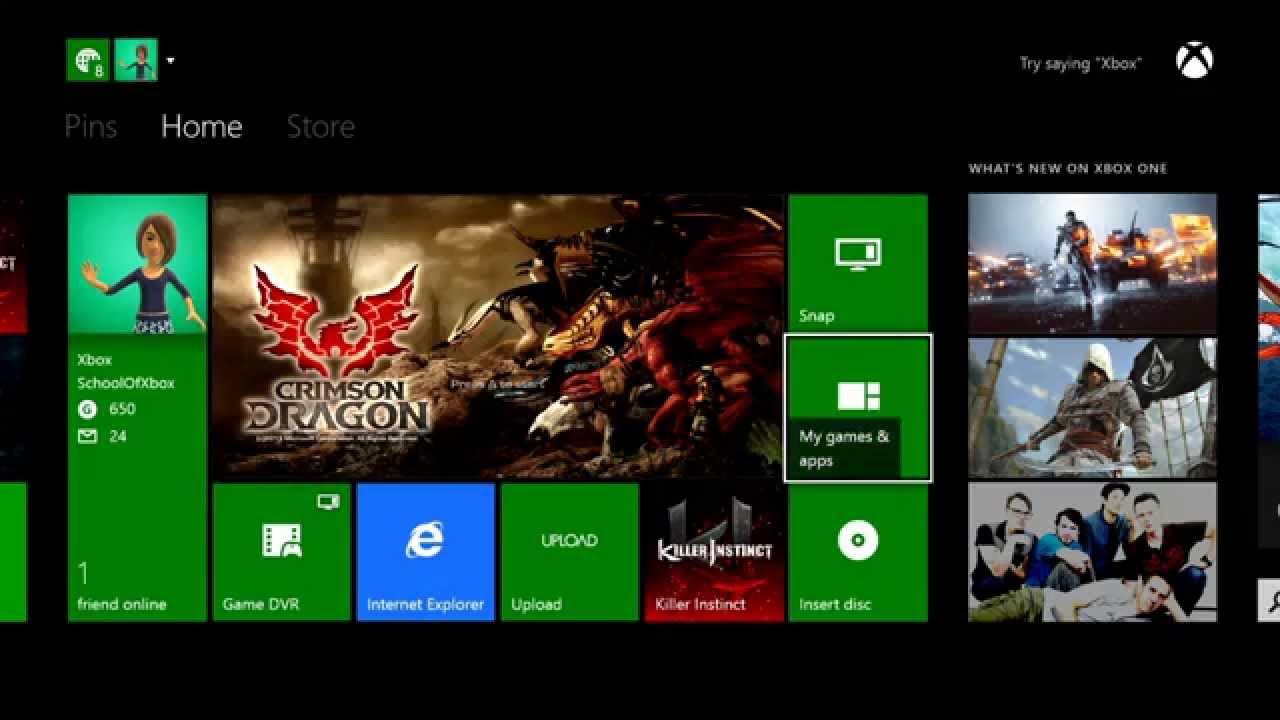Image resolution: width=1280 pixels, height=720 pixels.
Task: Open the Game DVR tile
Action: (281, 552)
